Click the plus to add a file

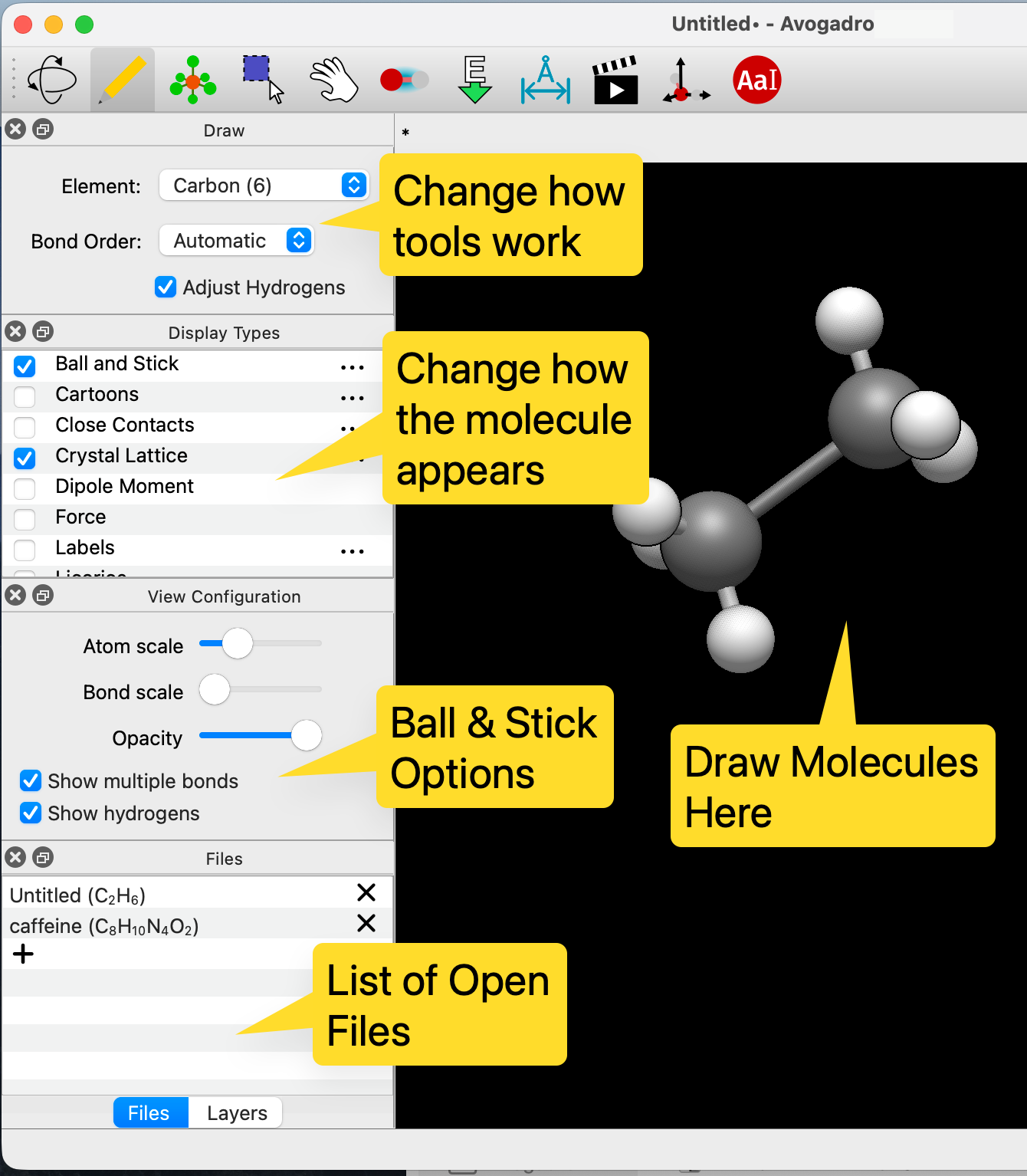(x=24, y=954)
